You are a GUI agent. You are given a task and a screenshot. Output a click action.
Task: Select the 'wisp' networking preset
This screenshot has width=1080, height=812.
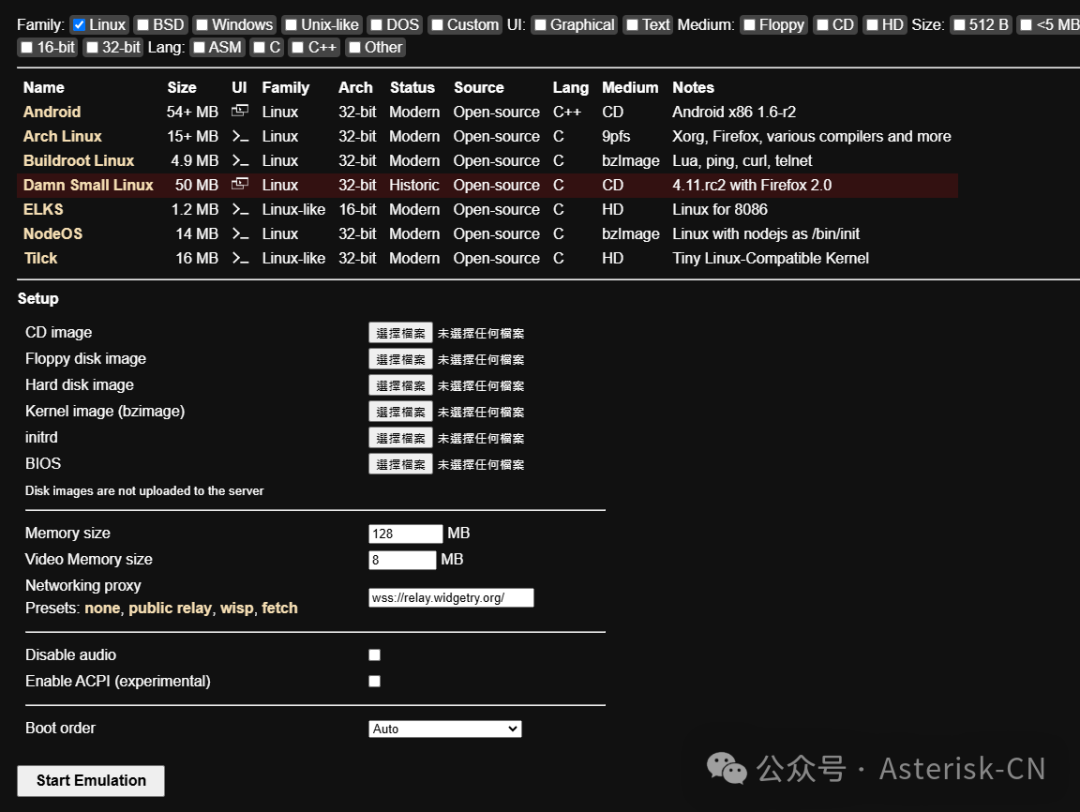pos(237,608)
